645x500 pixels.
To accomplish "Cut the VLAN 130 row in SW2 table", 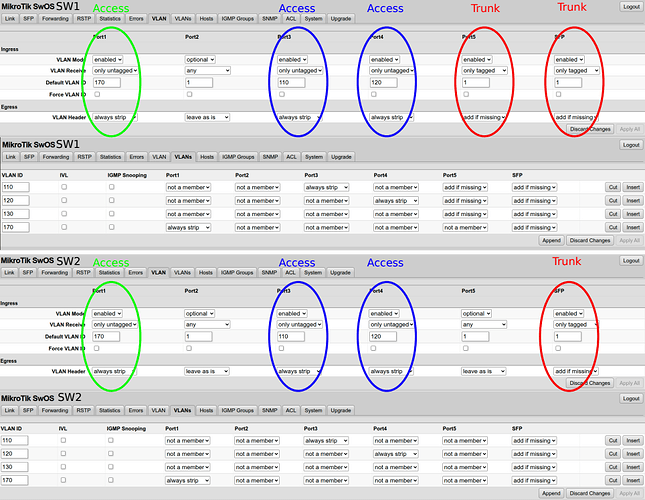I will (613, 467).
